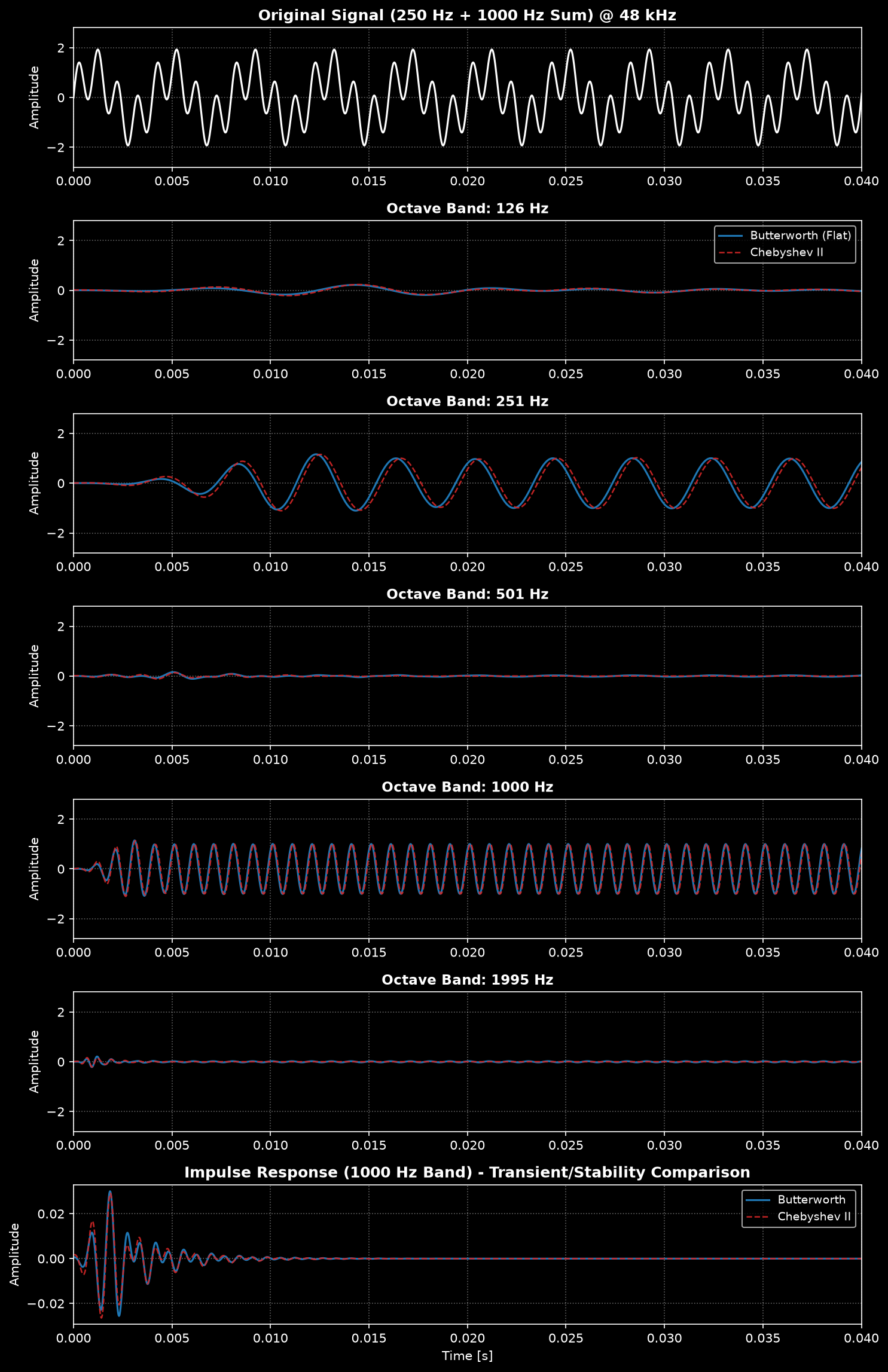Click the '0' y-tick on the 1995 Hz plot
Image resolution: width=888 pixels, height=1372 pixels.
coord(61,1062)
